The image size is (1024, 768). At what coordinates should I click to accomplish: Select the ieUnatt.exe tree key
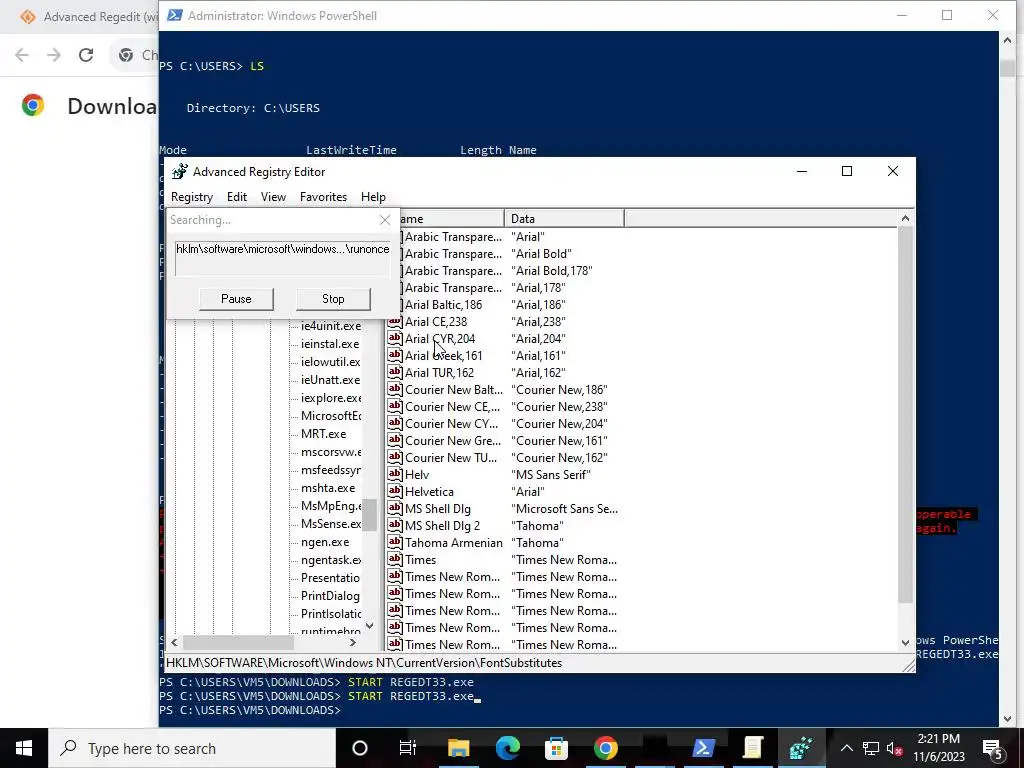(x=330, y=379)
